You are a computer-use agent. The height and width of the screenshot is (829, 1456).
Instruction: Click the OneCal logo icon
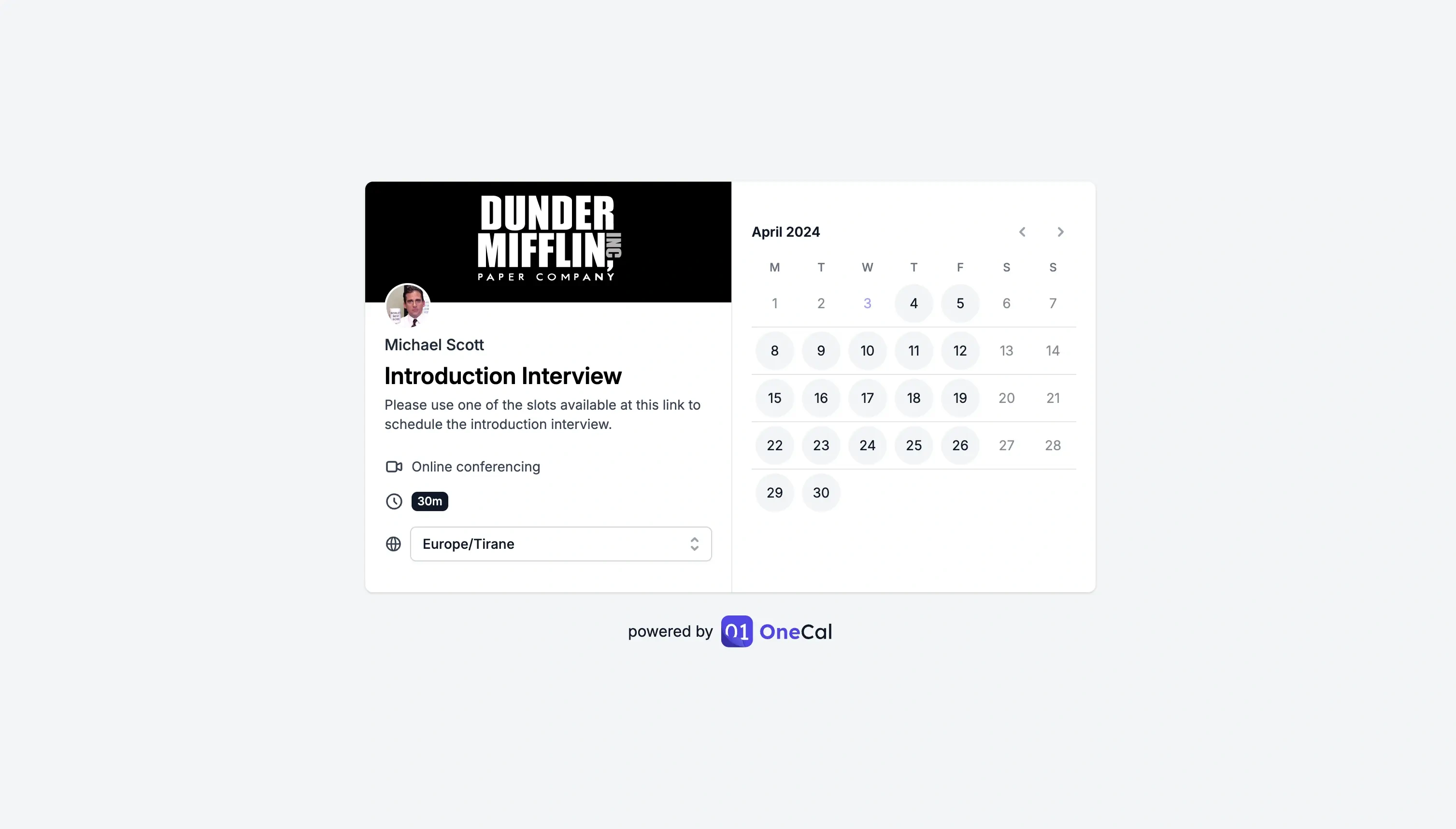(x=736, y=630)
